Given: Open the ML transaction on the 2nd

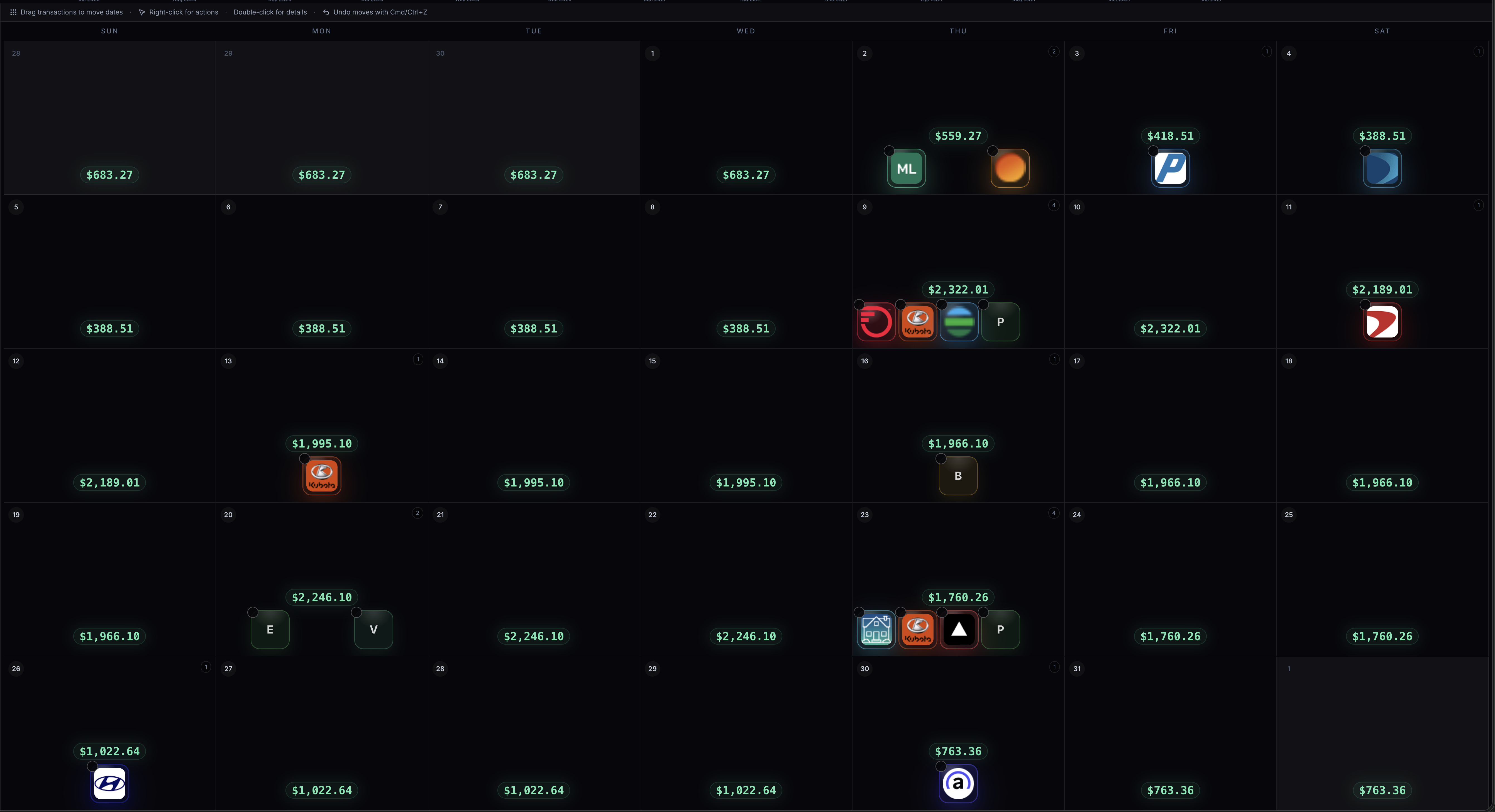Looking at the screenshot, I should coord(906,168).
